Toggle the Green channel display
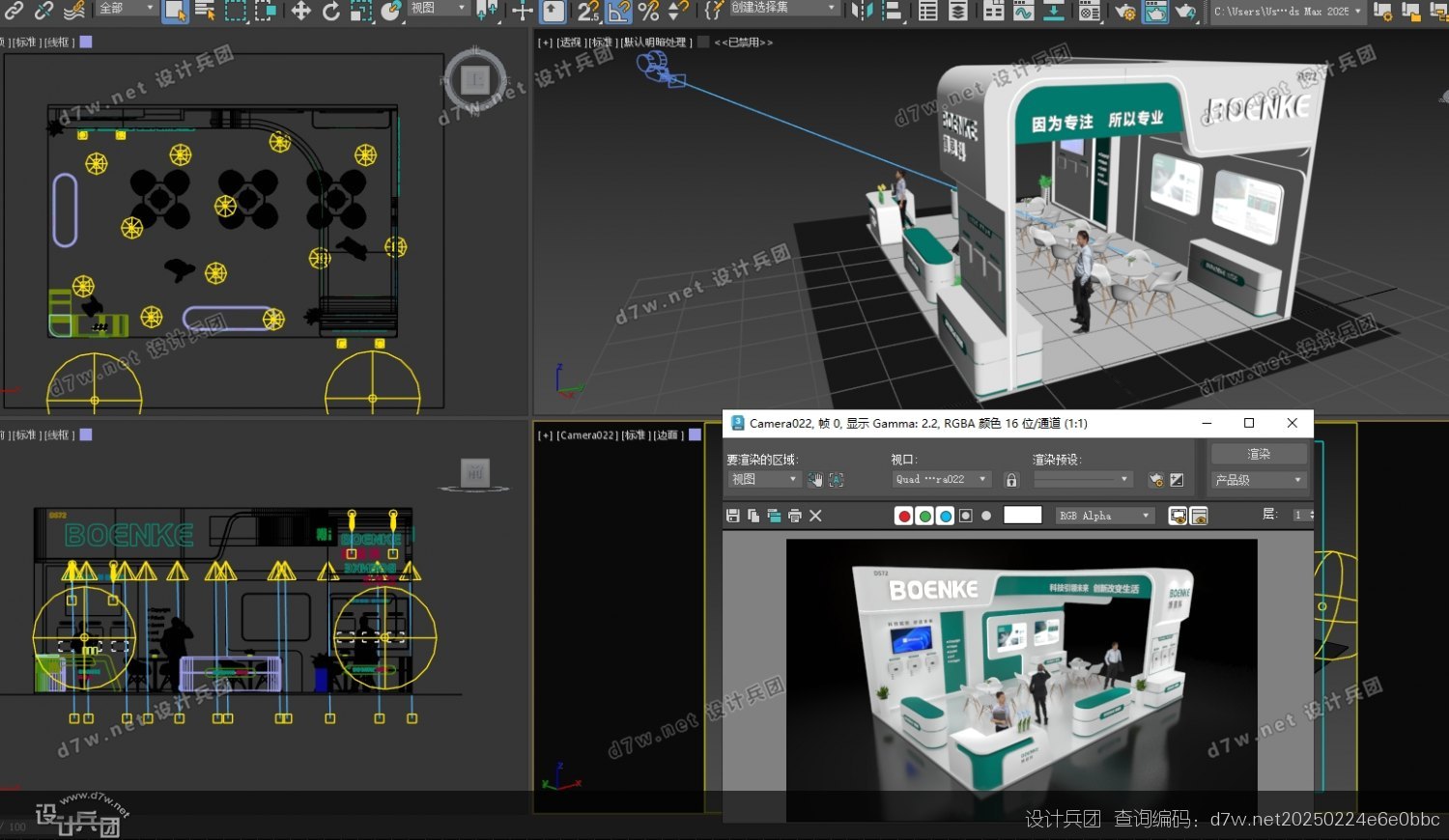 click(x=924, y=516)
